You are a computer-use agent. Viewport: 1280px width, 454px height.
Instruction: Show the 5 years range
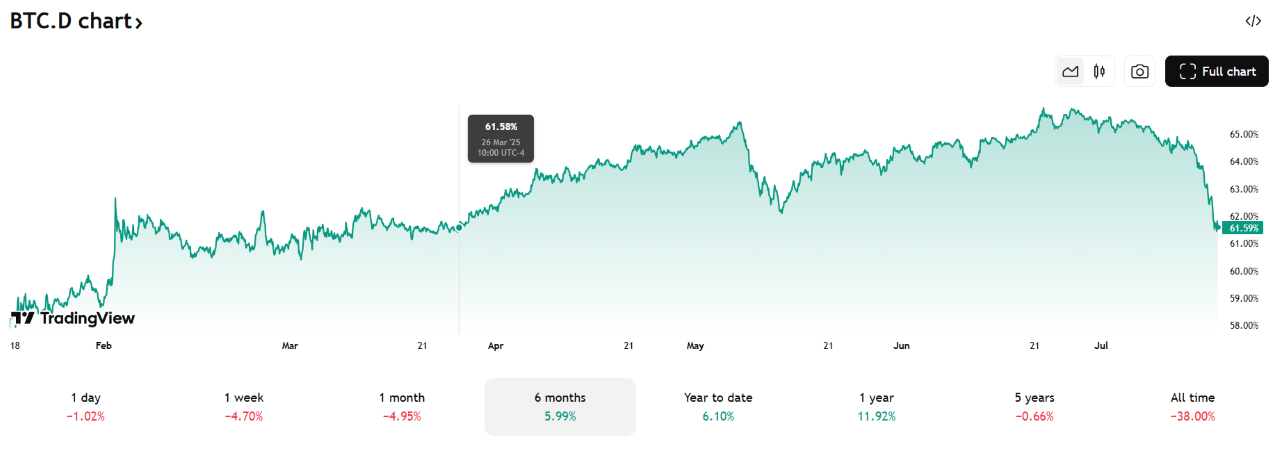(1034, 406)
